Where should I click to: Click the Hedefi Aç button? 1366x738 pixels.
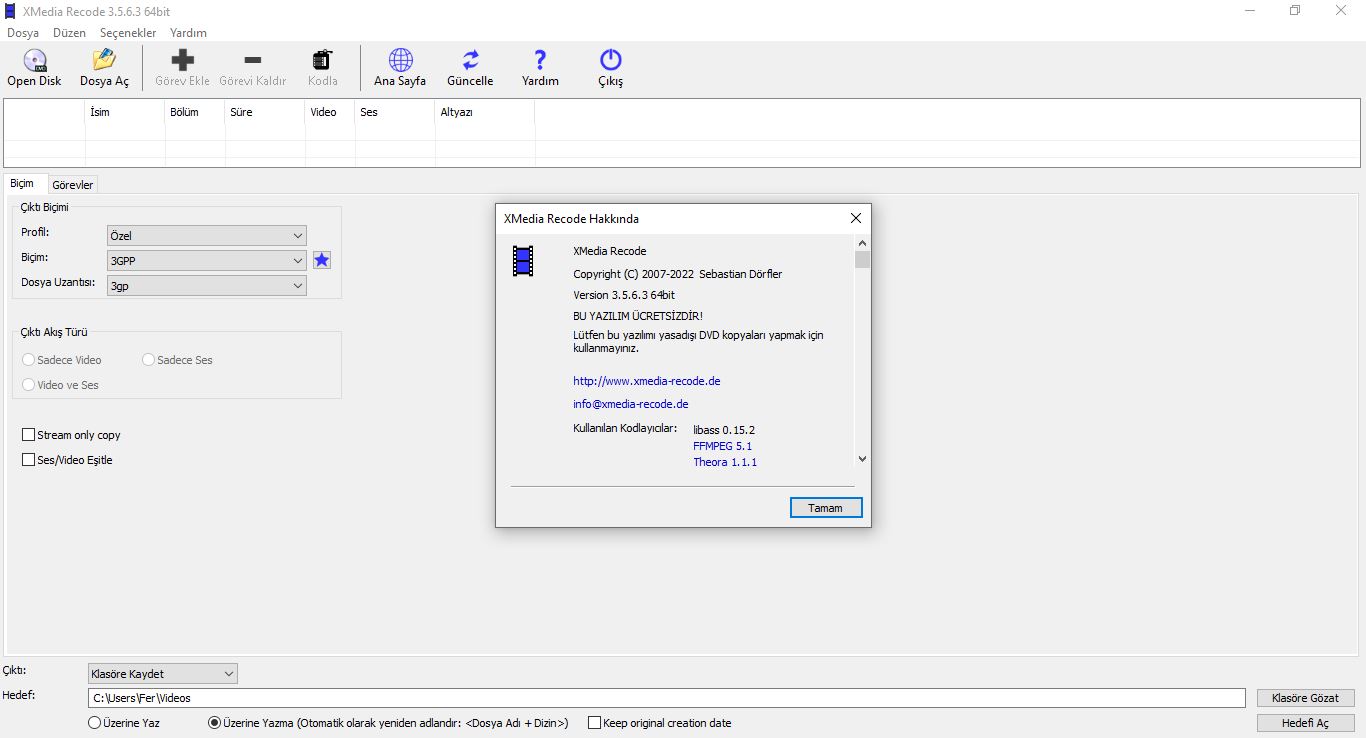coord(1305,723)
